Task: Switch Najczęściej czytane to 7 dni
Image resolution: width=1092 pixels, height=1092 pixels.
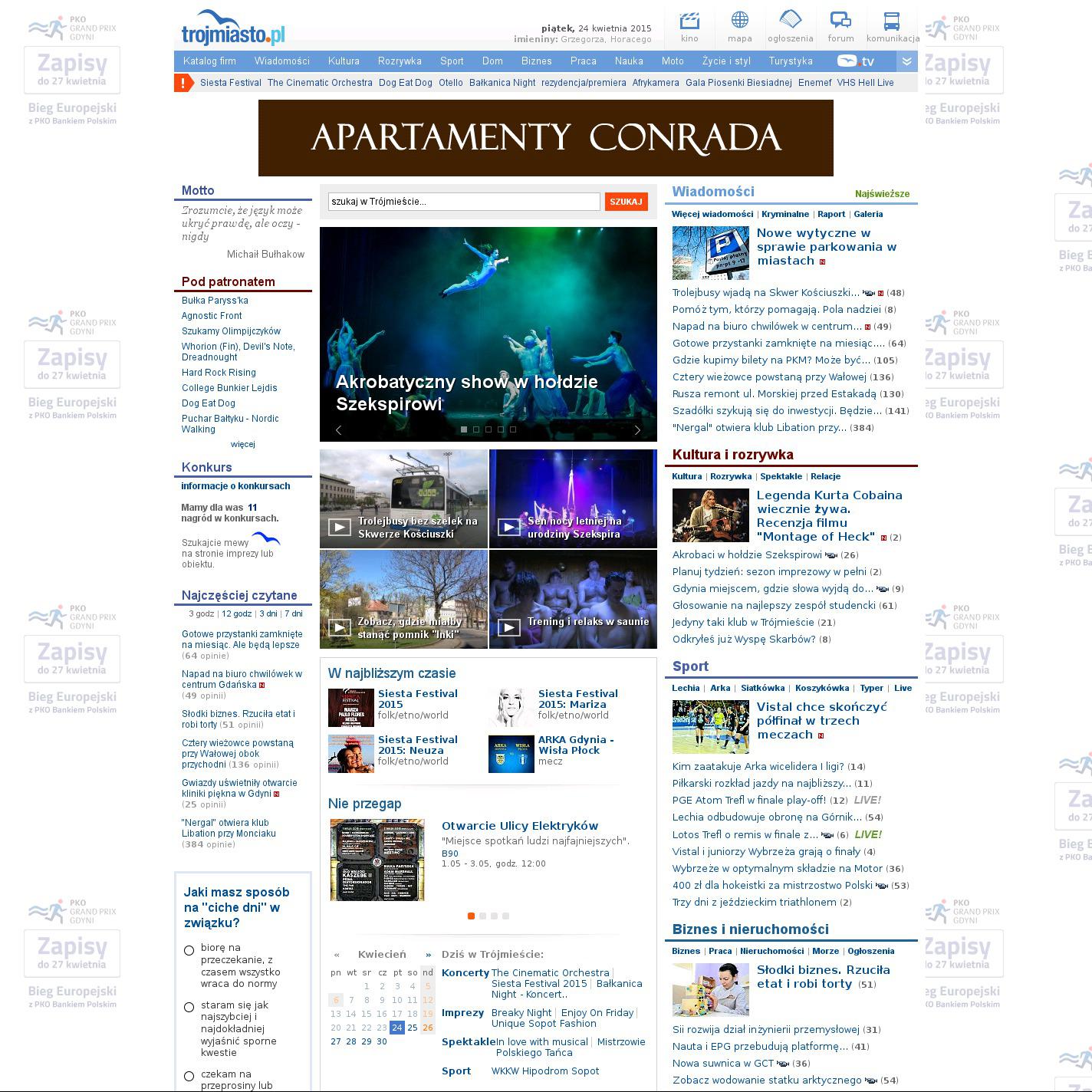Action: pos(294,613)
